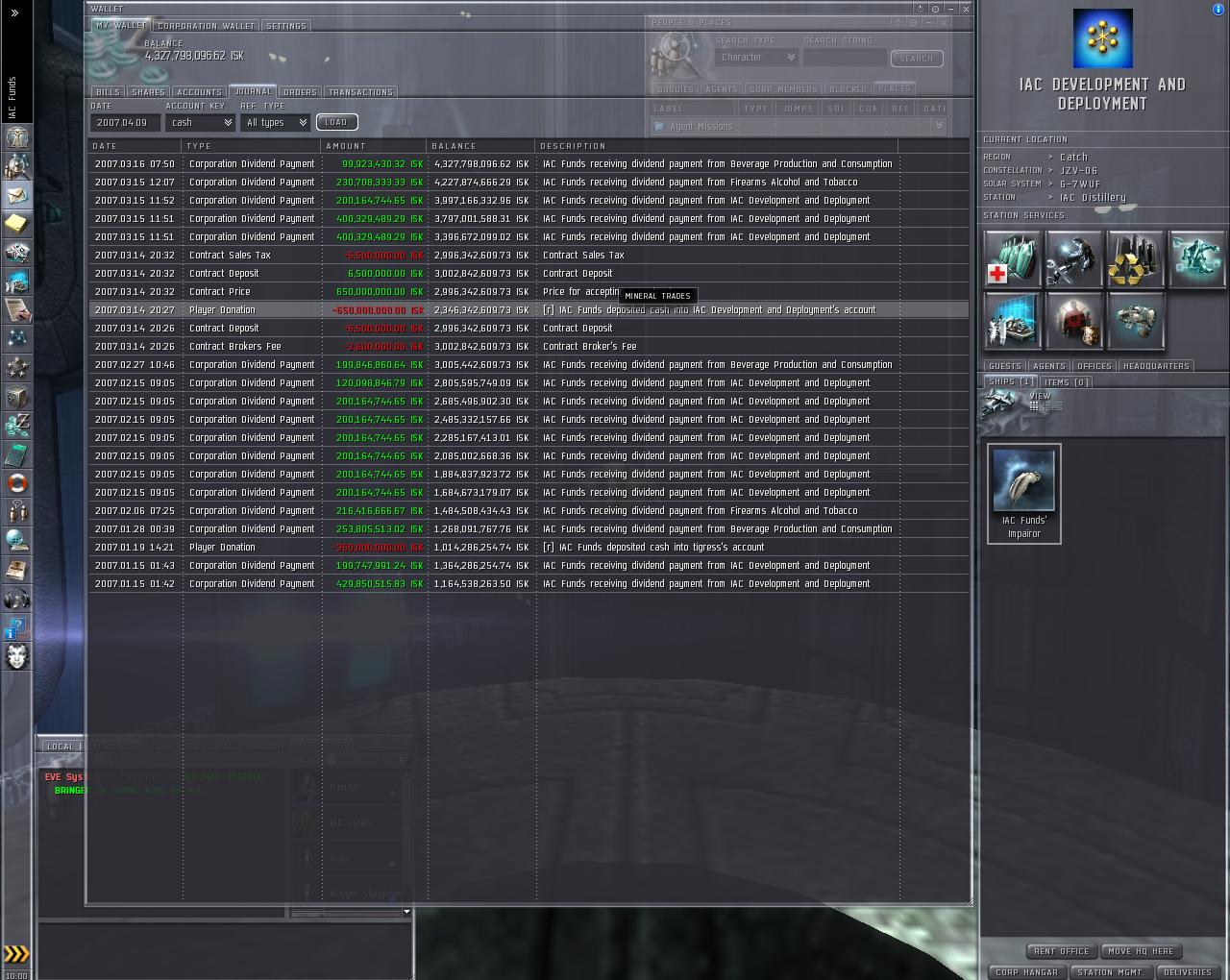Click the Search button in People & Places
Screen dimensions: 1230x980
point(917,59)
